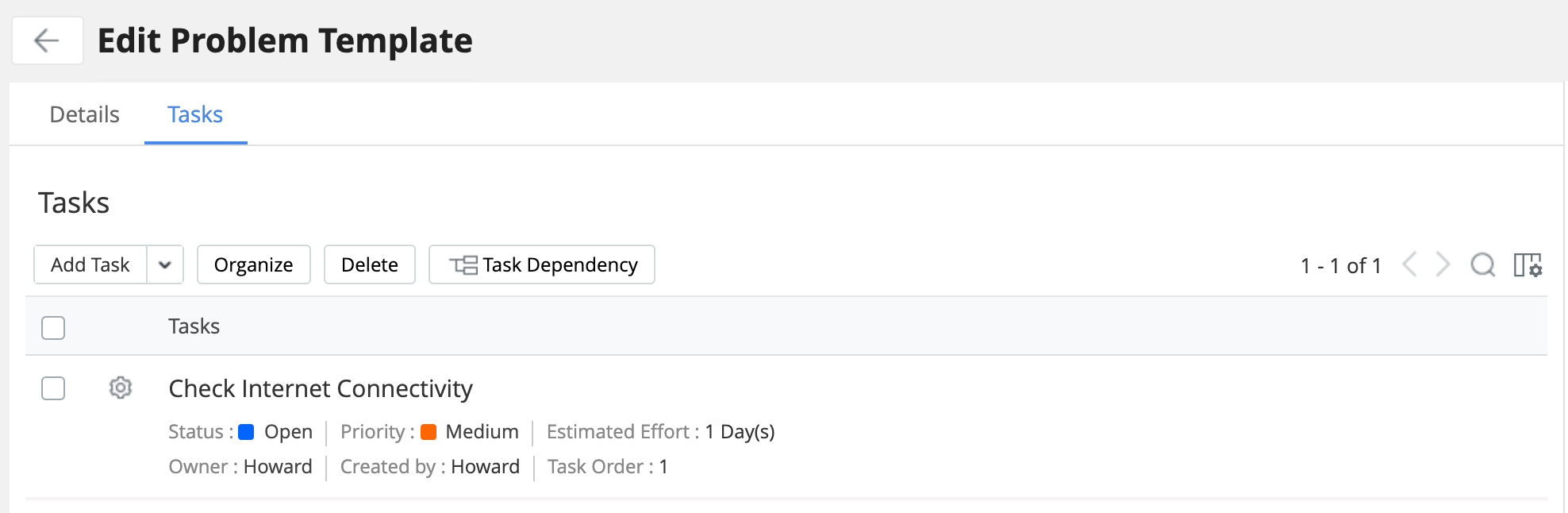Click the Add Task button
Screen dimensions: 1568x513
pyautogui.click(x=90, y=265)
